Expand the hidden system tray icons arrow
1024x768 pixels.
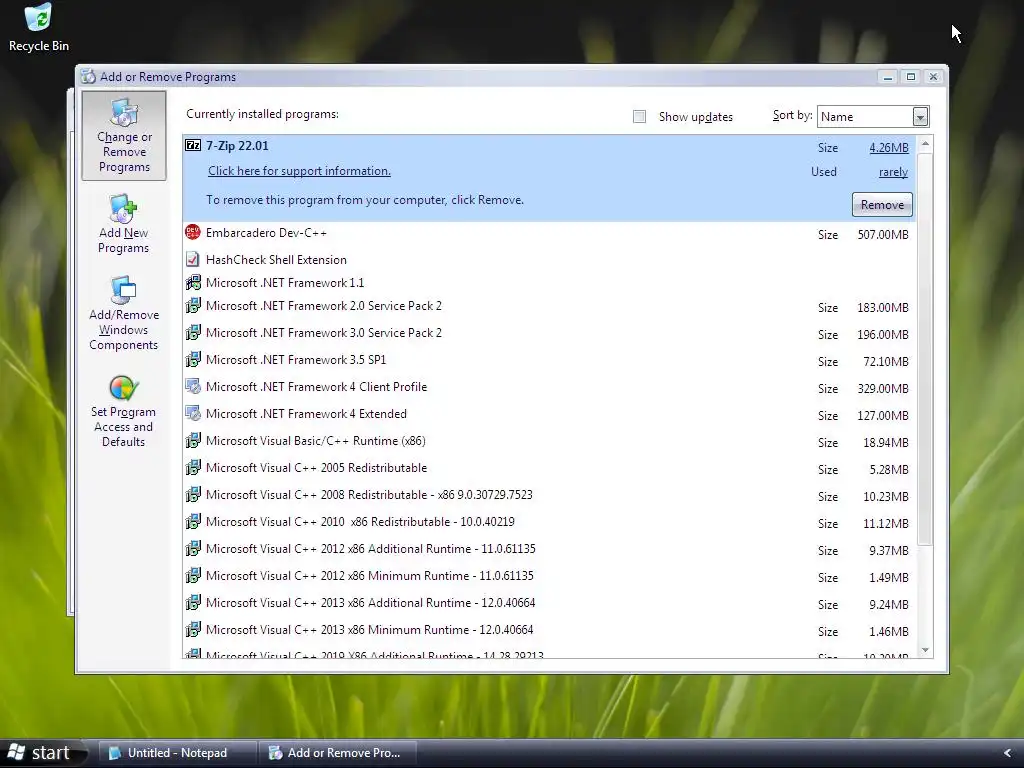[x=1007, y=753]
